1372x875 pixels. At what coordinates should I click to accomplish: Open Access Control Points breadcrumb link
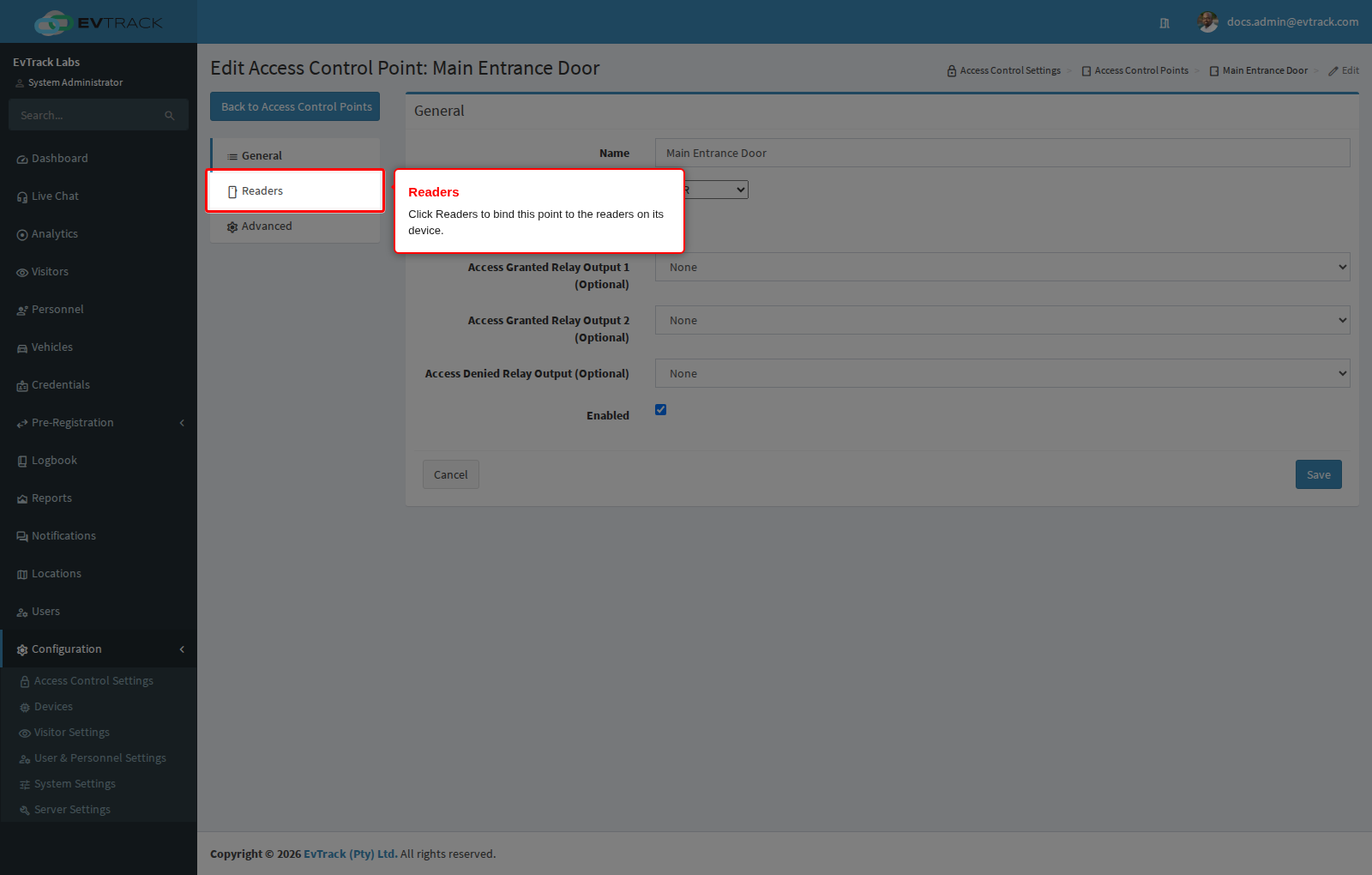tap(1135, 70)
